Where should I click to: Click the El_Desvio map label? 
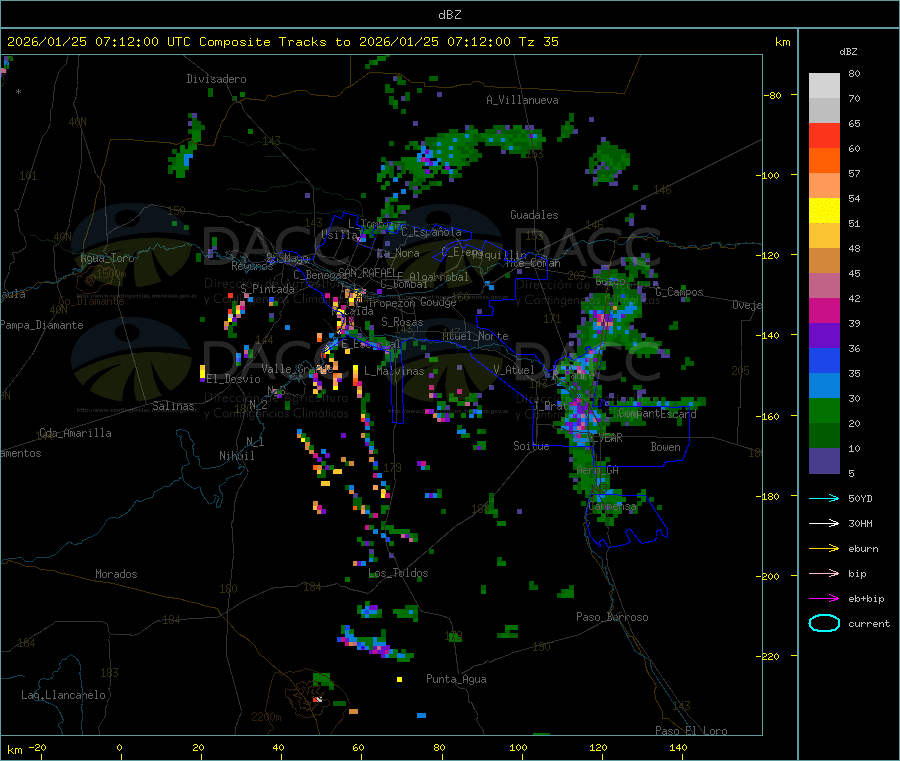[233, 379]
